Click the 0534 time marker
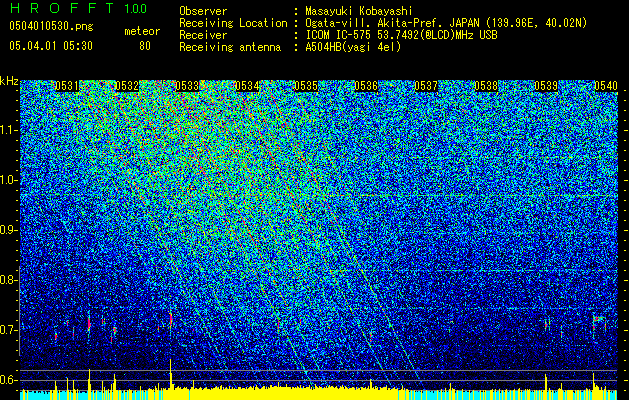This screenshot has height=400, width=629. click(x=247, y=86)
